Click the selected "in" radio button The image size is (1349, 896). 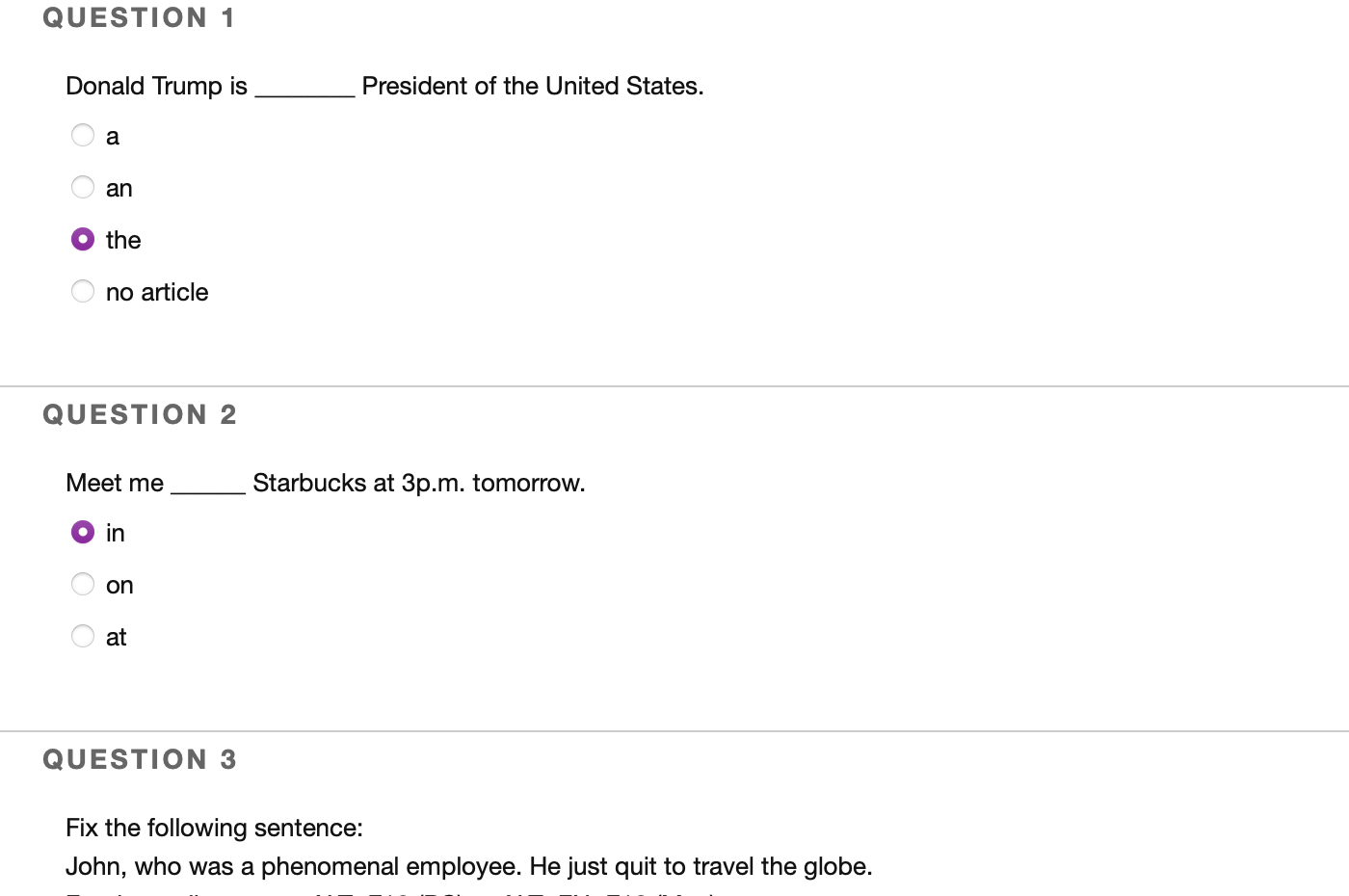83,532
